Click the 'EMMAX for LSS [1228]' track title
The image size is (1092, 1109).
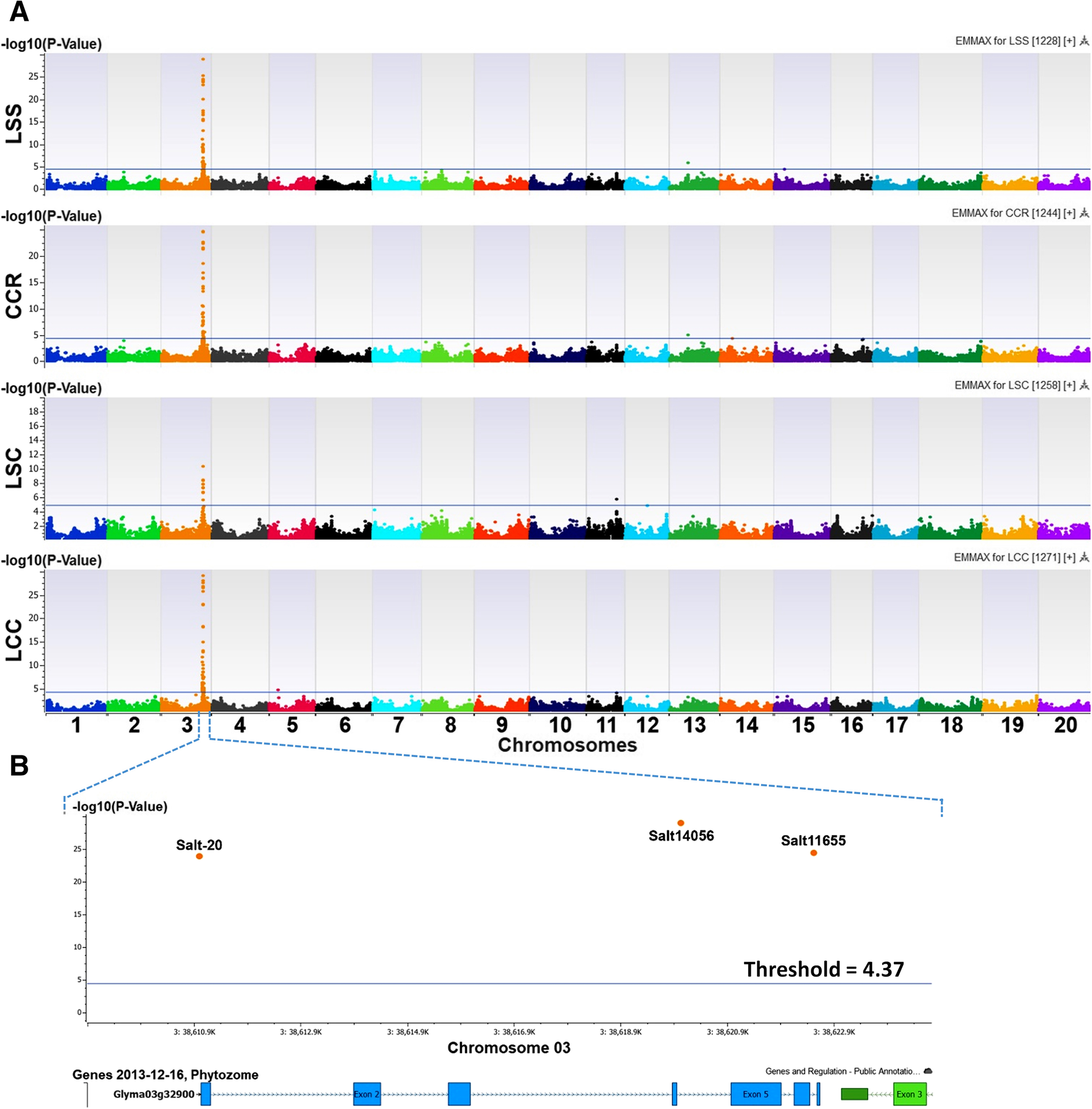[x=1008, y=41]
